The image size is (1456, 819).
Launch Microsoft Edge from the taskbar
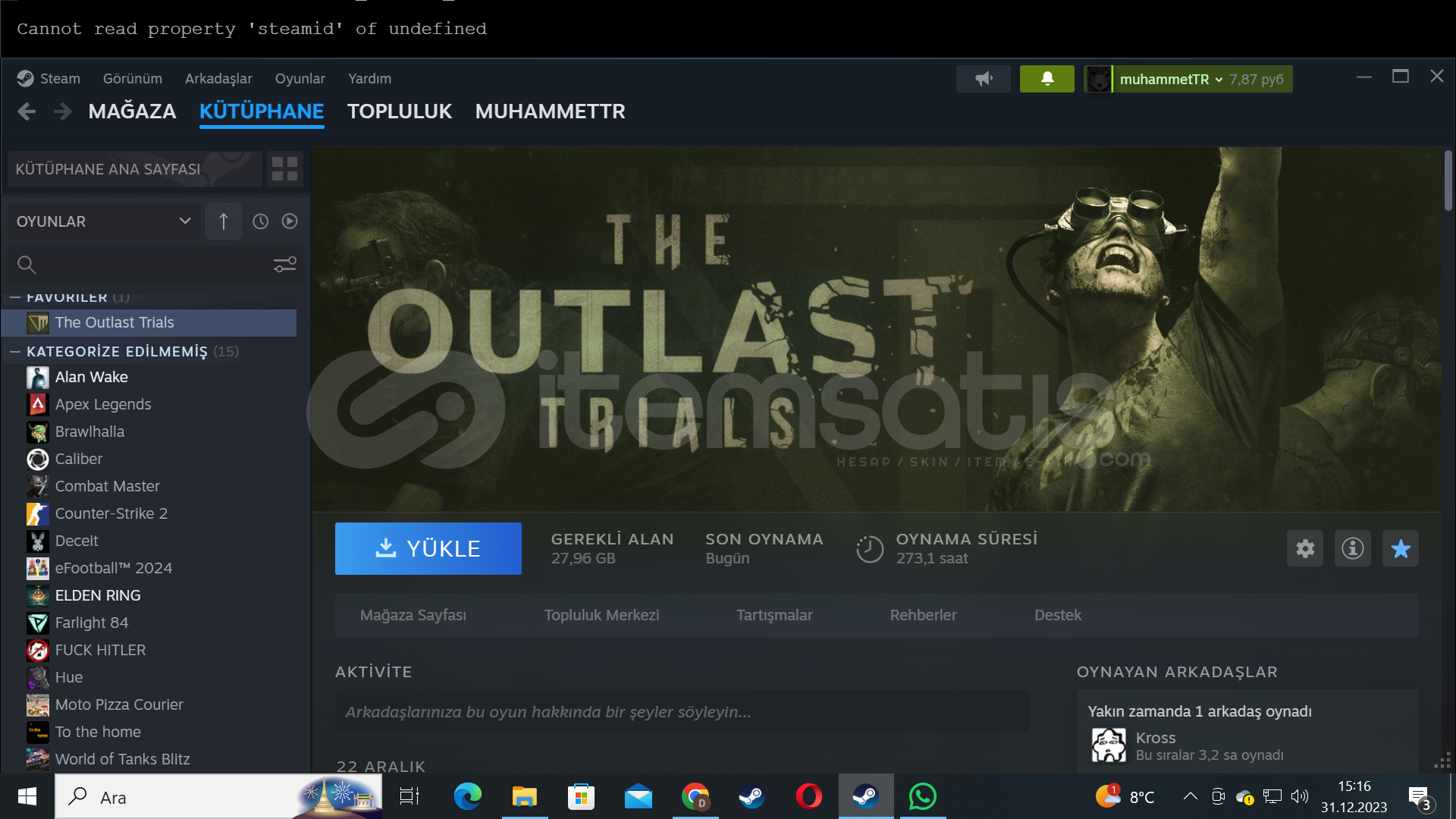pyautogui.click(x=467, y=796)
